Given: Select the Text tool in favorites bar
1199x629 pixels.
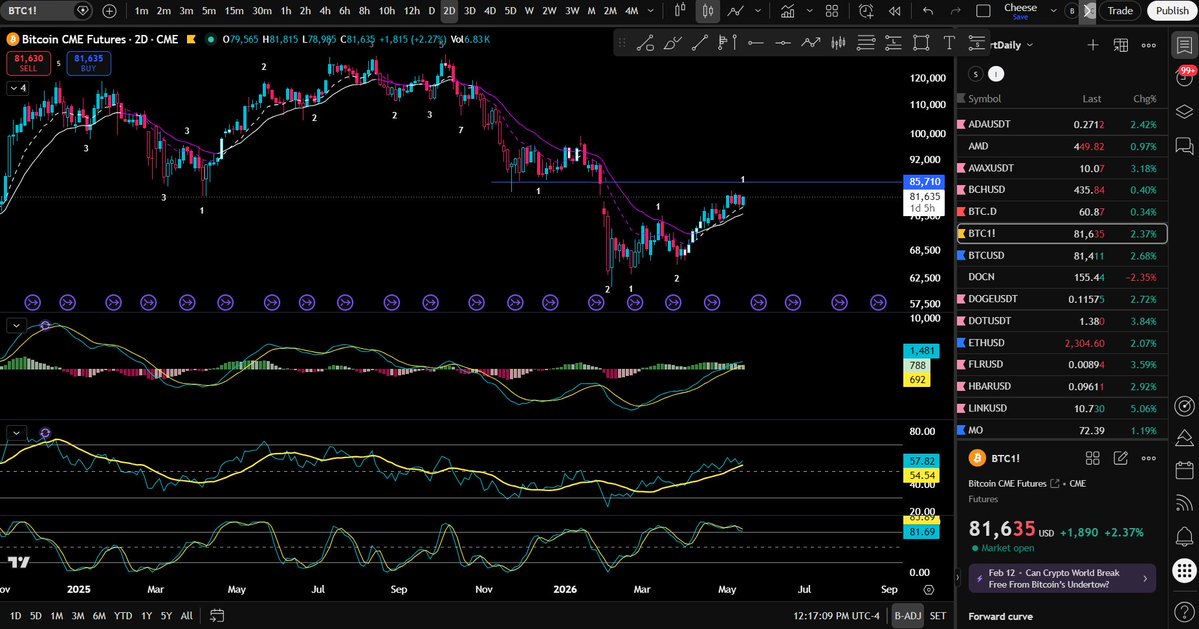Looking at the screenshot, I should 949,44.
